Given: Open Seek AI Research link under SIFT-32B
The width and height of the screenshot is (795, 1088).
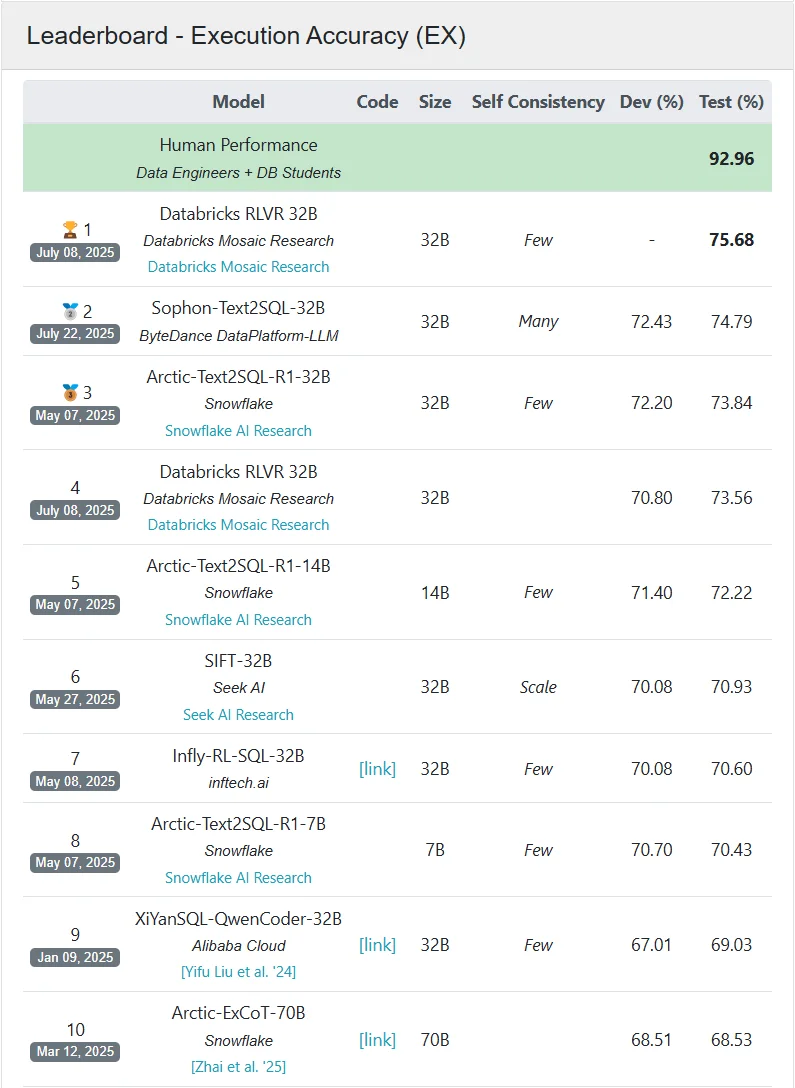Looking at the screenshot, I should pos(239,715).
